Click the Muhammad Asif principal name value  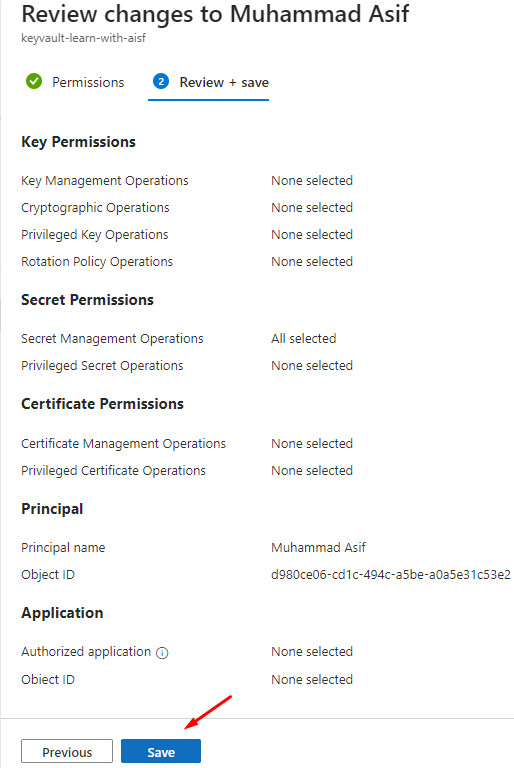318,547
